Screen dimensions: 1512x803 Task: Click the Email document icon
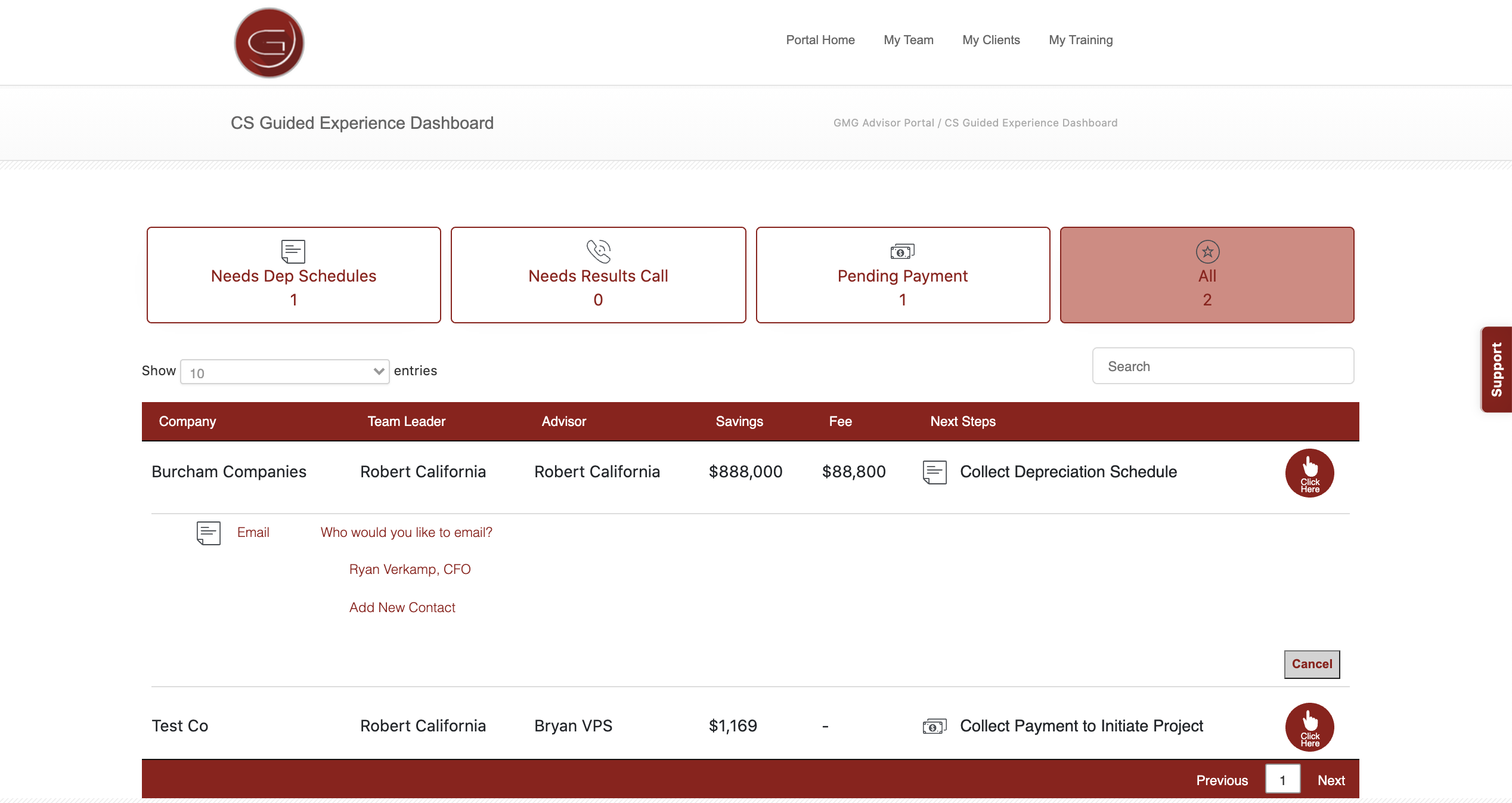[208, 533]
